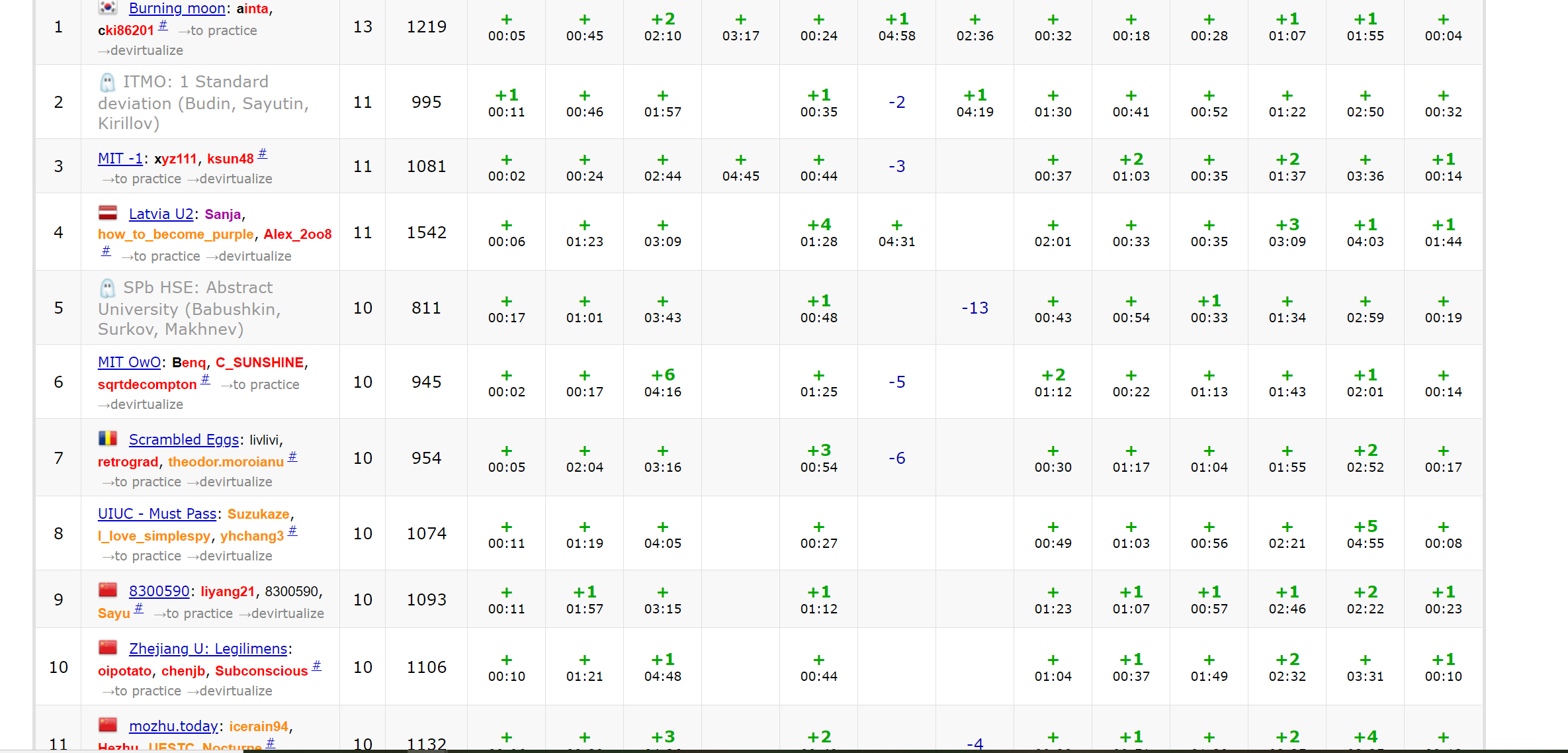
Task: Click the Romanian flag beside Scrambled Eggs
Action: click(108, 439)
